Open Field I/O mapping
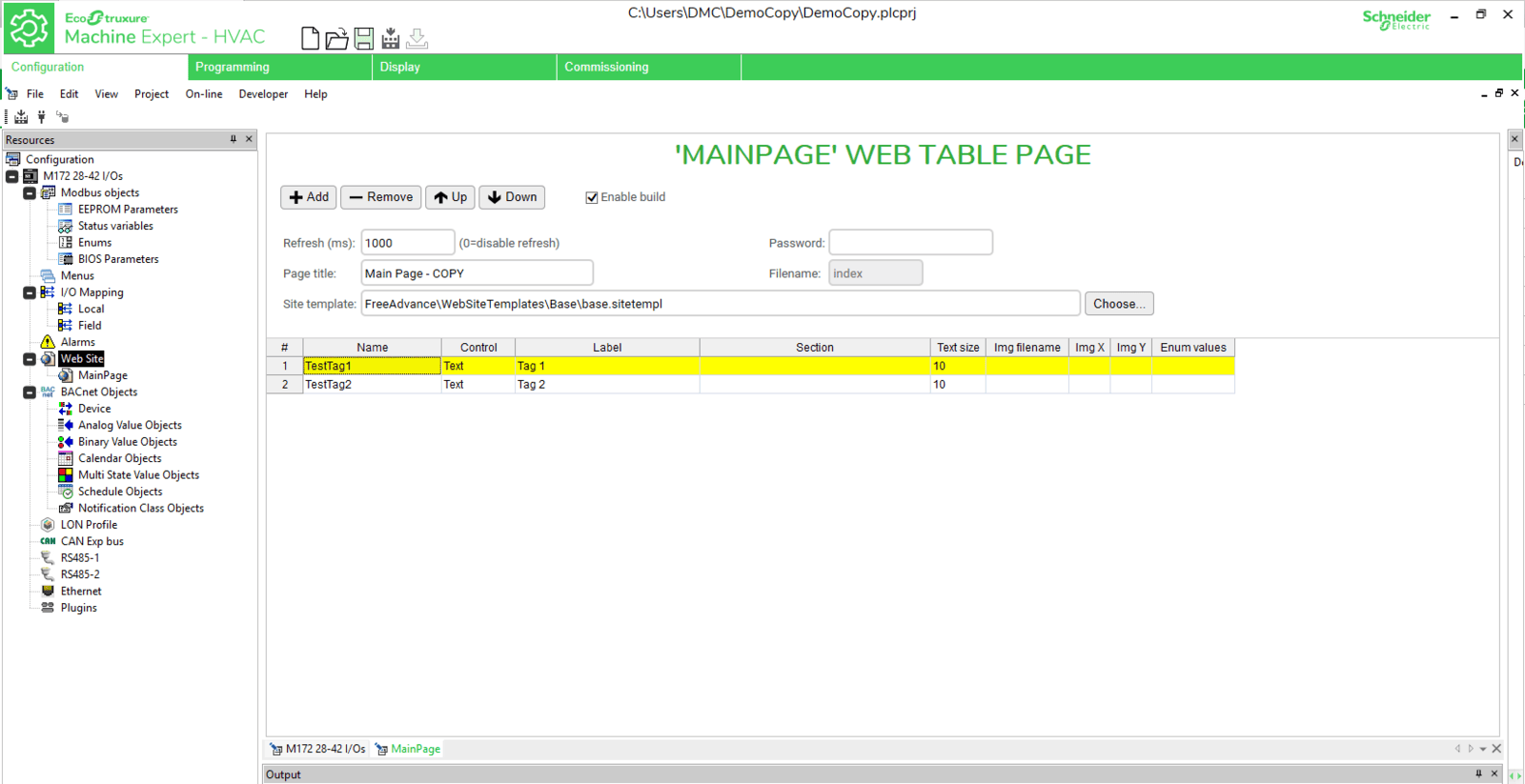Screen dimensions: 1525x784 tap(90, 326)
